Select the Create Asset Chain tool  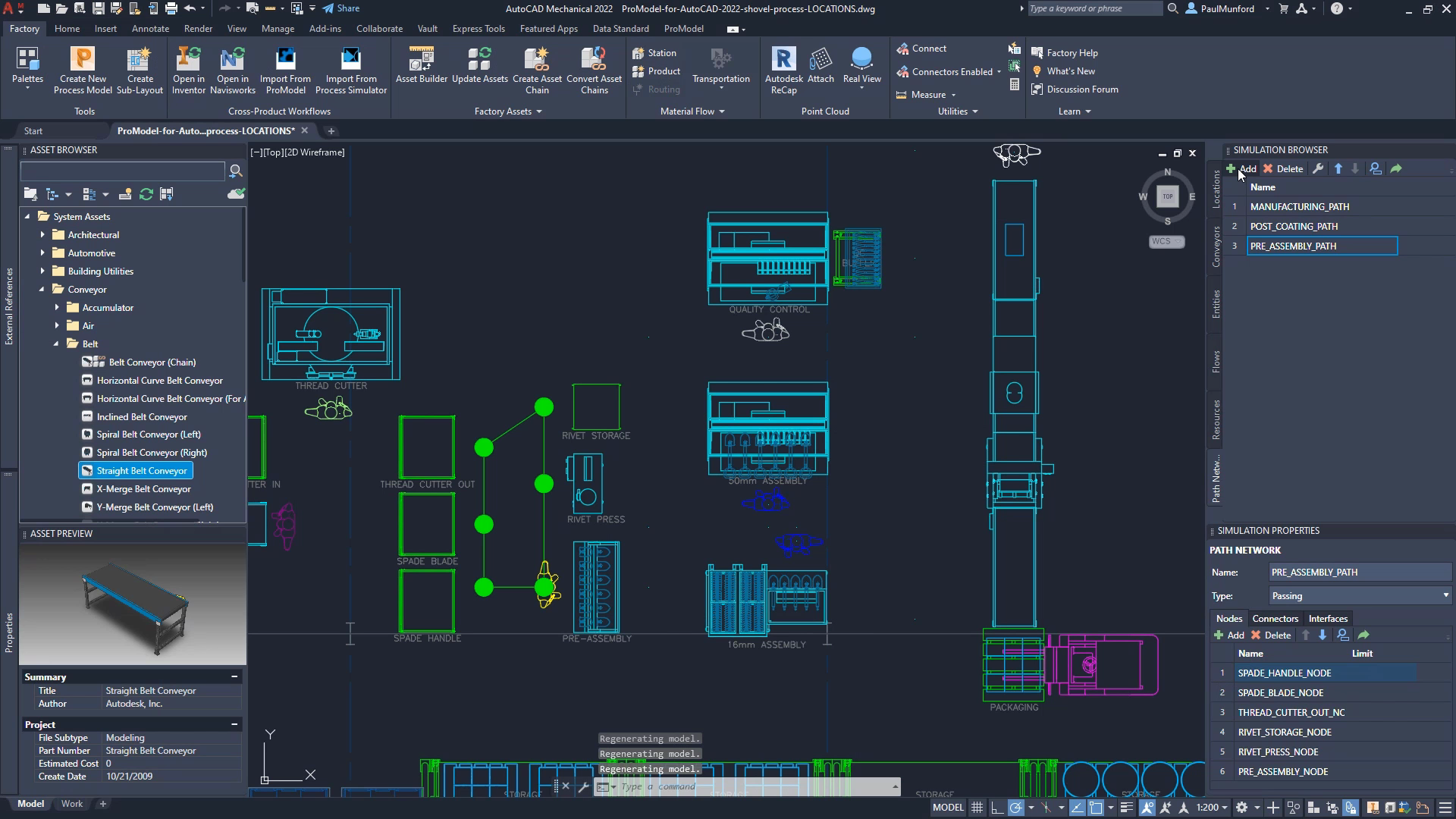click(x=537, y=68)
